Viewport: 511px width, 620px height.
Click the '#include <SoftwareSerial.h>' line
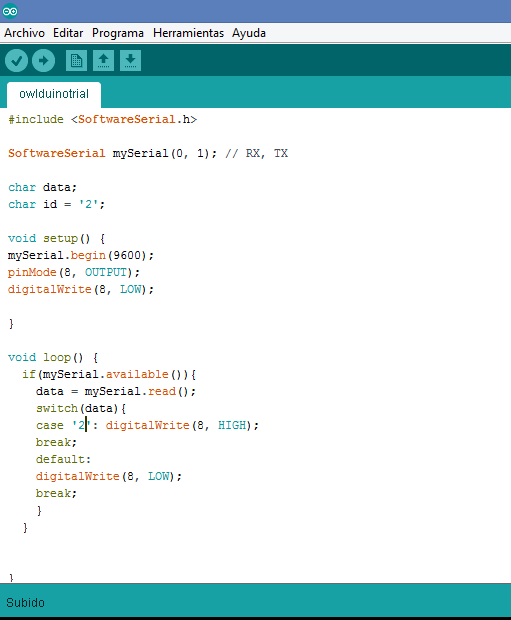point(102,119)
